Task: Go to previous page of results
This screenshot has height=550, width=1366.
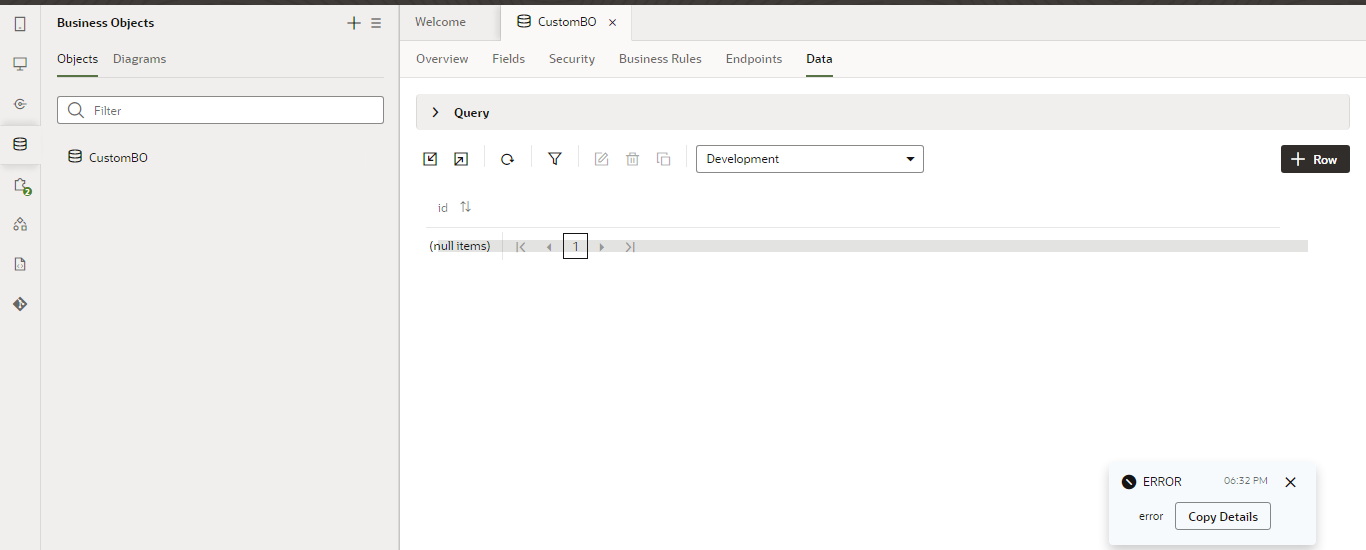Action: coord(548,247)
